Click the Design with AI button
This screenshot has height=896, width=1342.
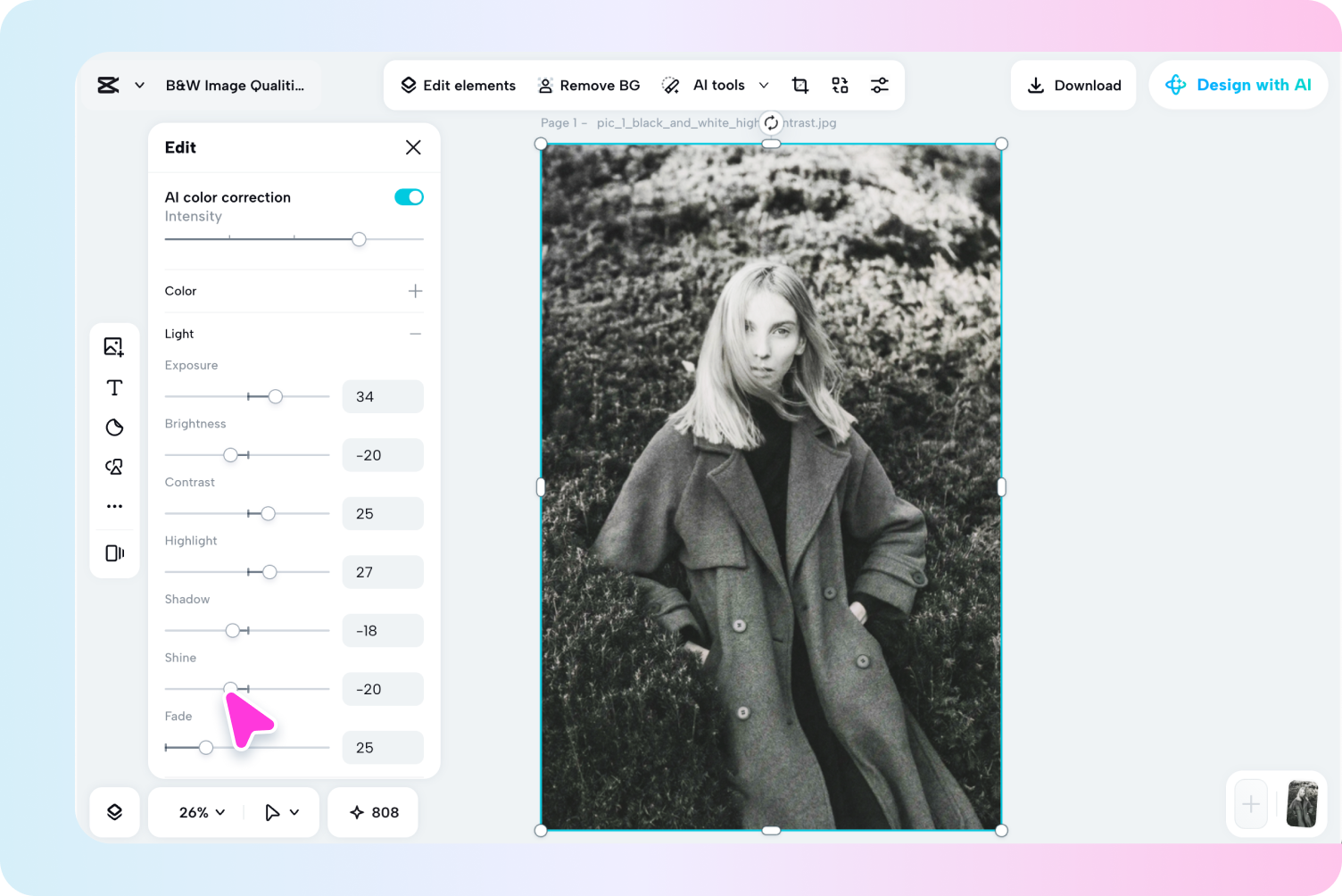[x=1238, y=85]
